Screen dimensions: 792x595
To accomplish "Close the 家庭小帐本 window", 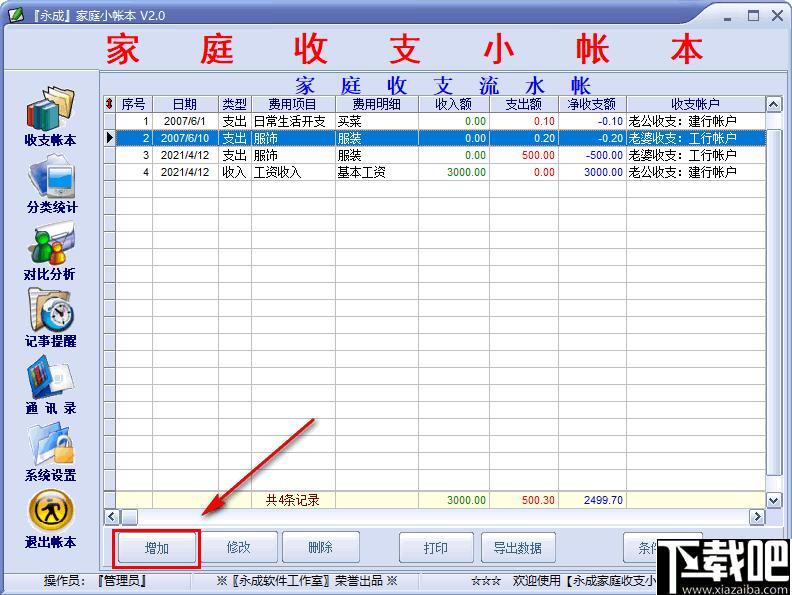I will coord(777,16).
